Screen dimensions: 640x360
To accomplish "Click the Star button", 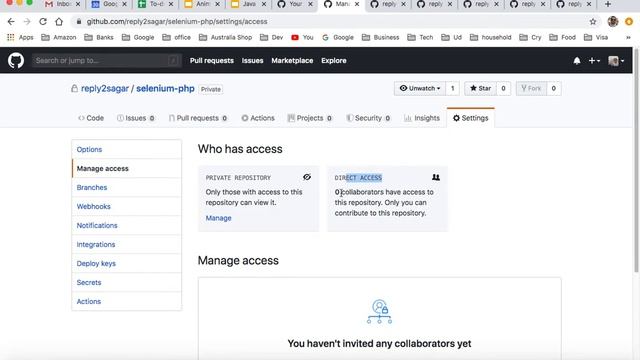I will [480, 88].
